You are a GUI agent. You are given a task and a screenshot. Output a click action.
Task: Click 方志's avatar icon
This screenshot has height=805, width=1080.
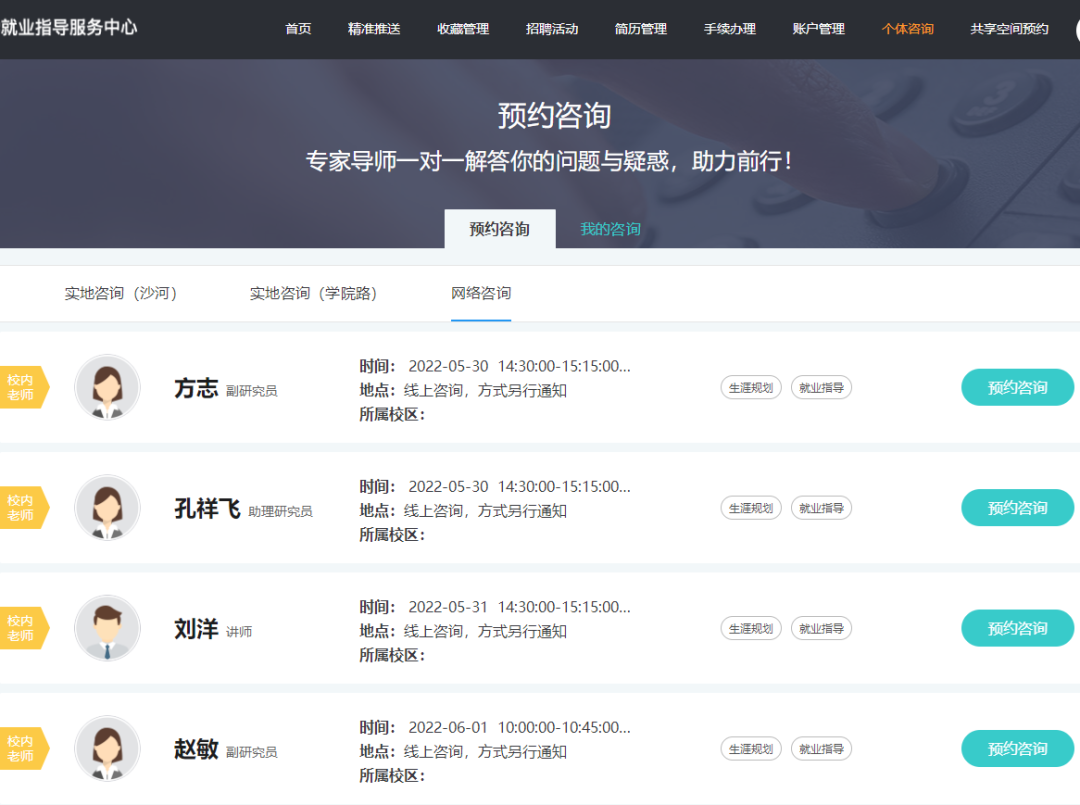107,387
